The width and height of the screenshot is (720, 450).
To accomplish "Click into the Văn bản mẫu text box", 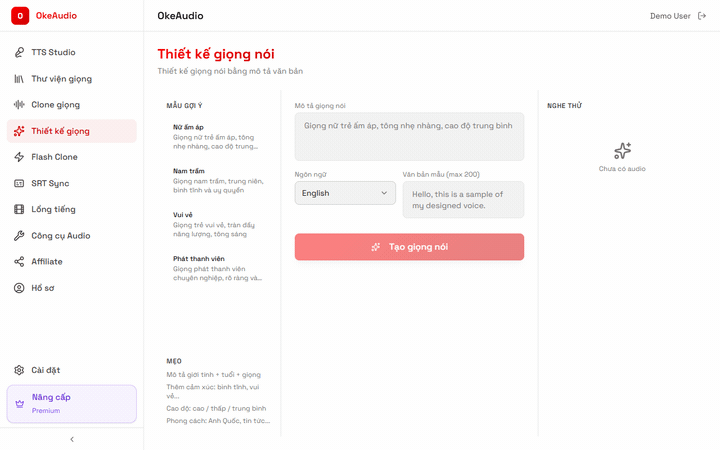I will point(463,199).
